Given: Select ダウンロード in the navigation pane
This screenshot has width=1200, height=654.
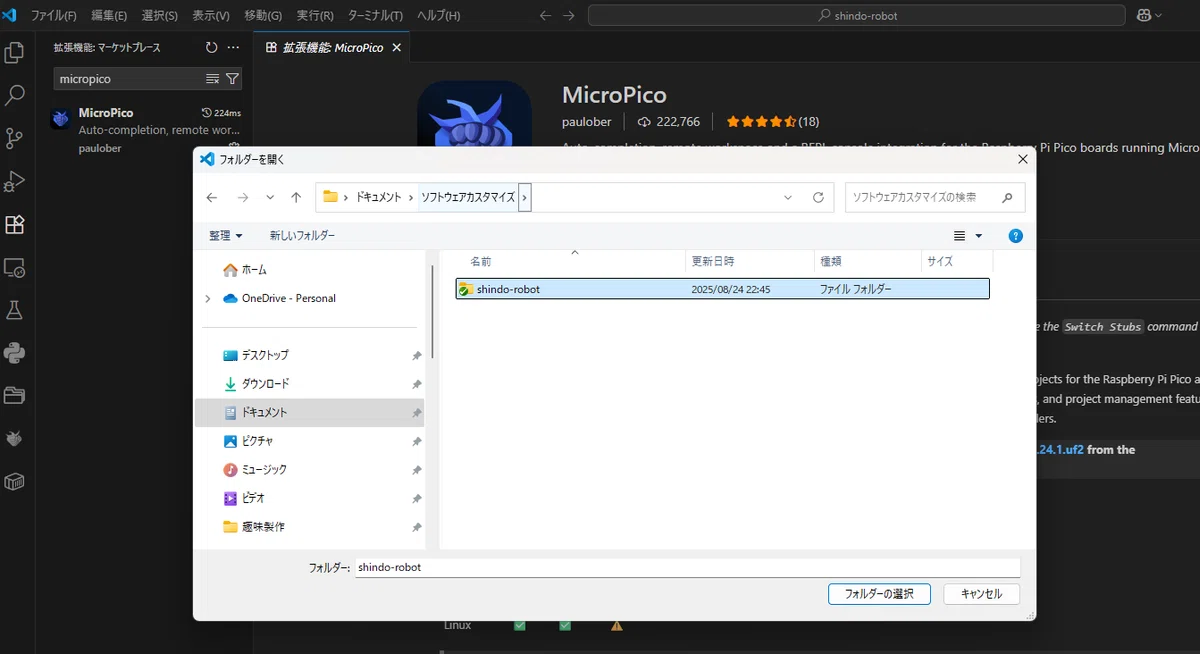Looking at the screenshot, I should click(x=265, y=384).
